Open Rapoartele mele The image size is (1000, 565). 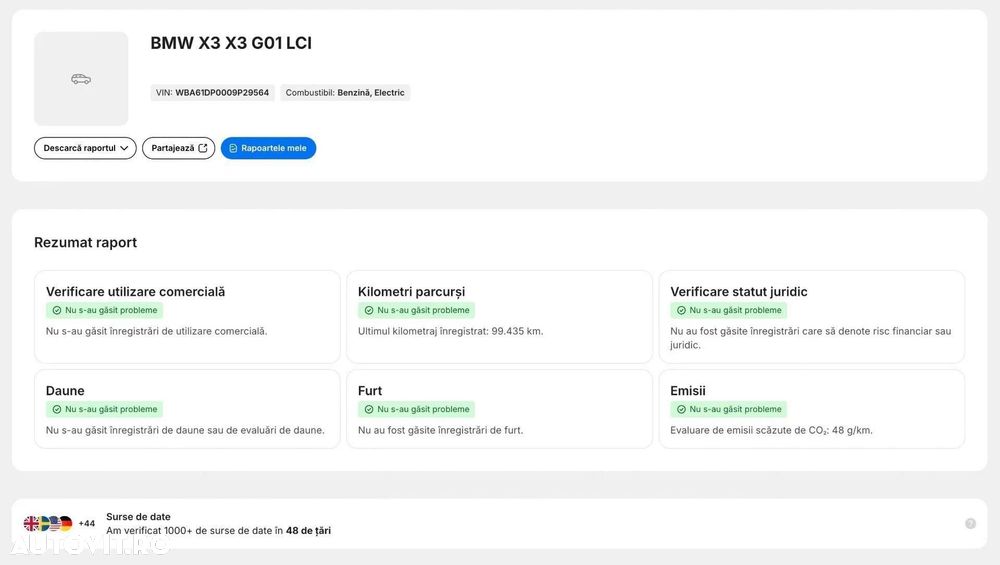[x=268, y=148]
